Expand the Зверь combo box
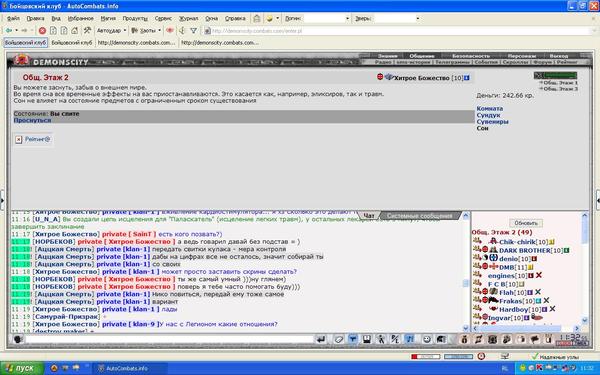The image size is (600, 375). [x=417, y=18]
